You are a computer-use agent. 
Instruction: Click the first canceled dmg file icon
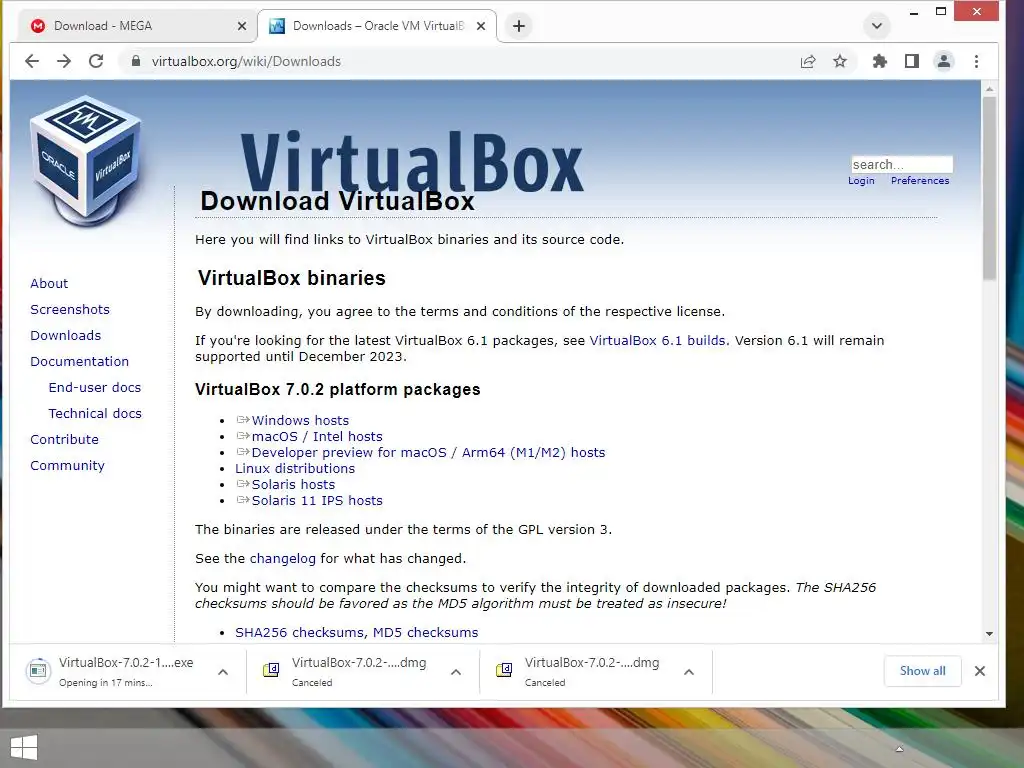tap(271, 670)
